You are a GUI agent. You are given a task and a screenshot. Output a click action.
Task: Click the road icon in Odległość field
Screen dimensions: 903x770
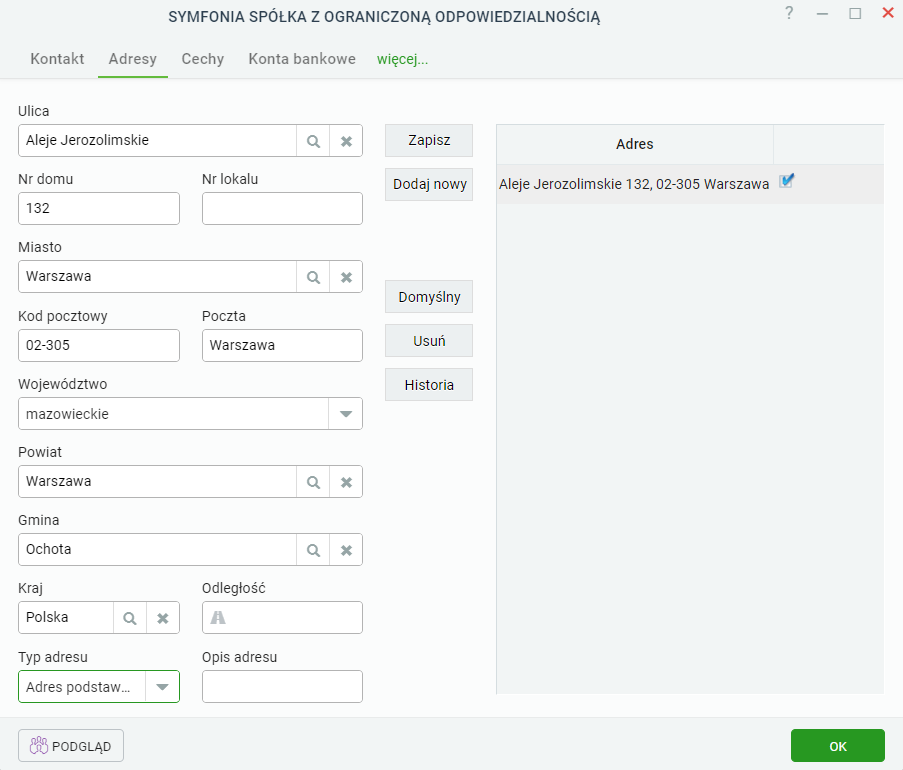(x=218, y=618)
